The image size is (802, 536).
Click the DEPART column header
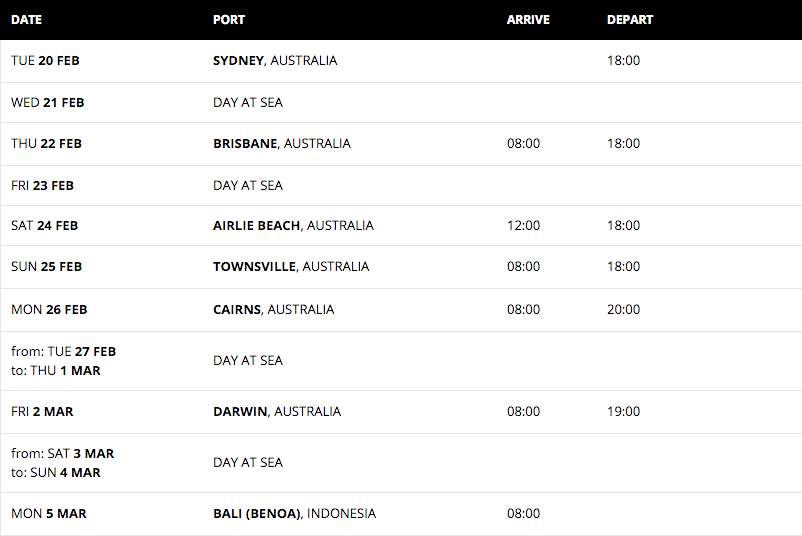630,20
